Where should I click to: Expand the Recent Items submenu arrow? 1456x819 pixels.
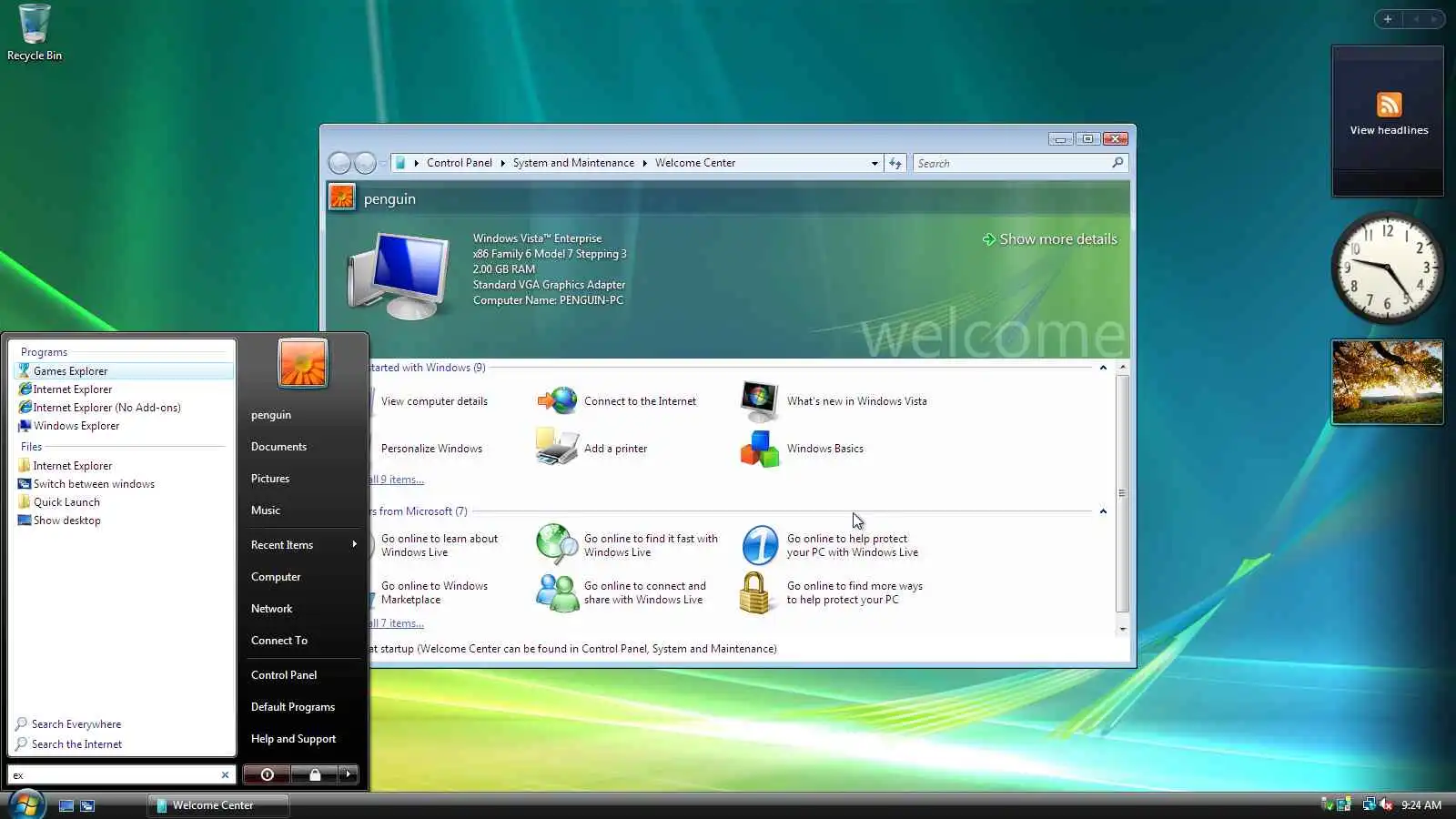(x=354, y=544)
